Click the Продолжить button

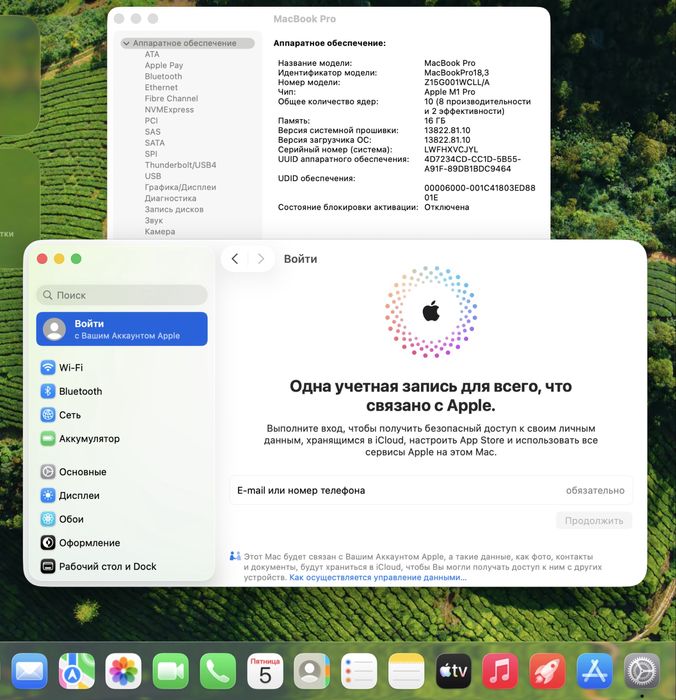[x=594, y=521]
